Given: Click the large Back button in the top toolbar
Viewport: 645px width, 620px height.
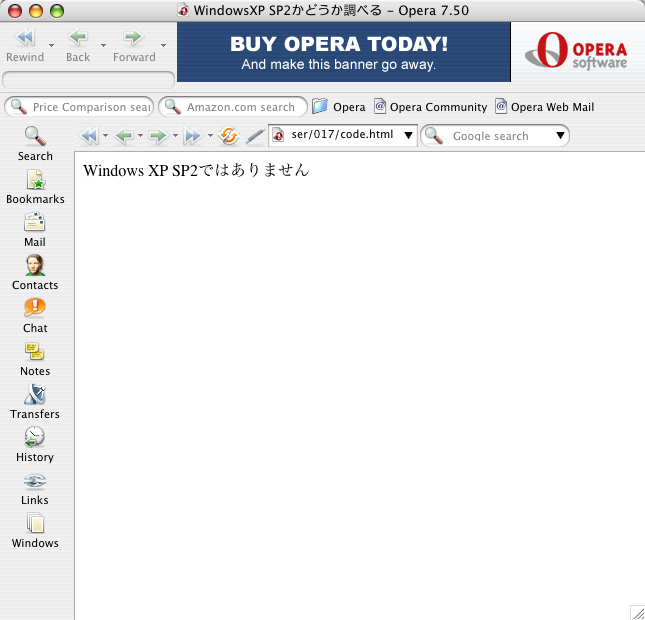Looking at the screenshot, I should pos(78,45).
